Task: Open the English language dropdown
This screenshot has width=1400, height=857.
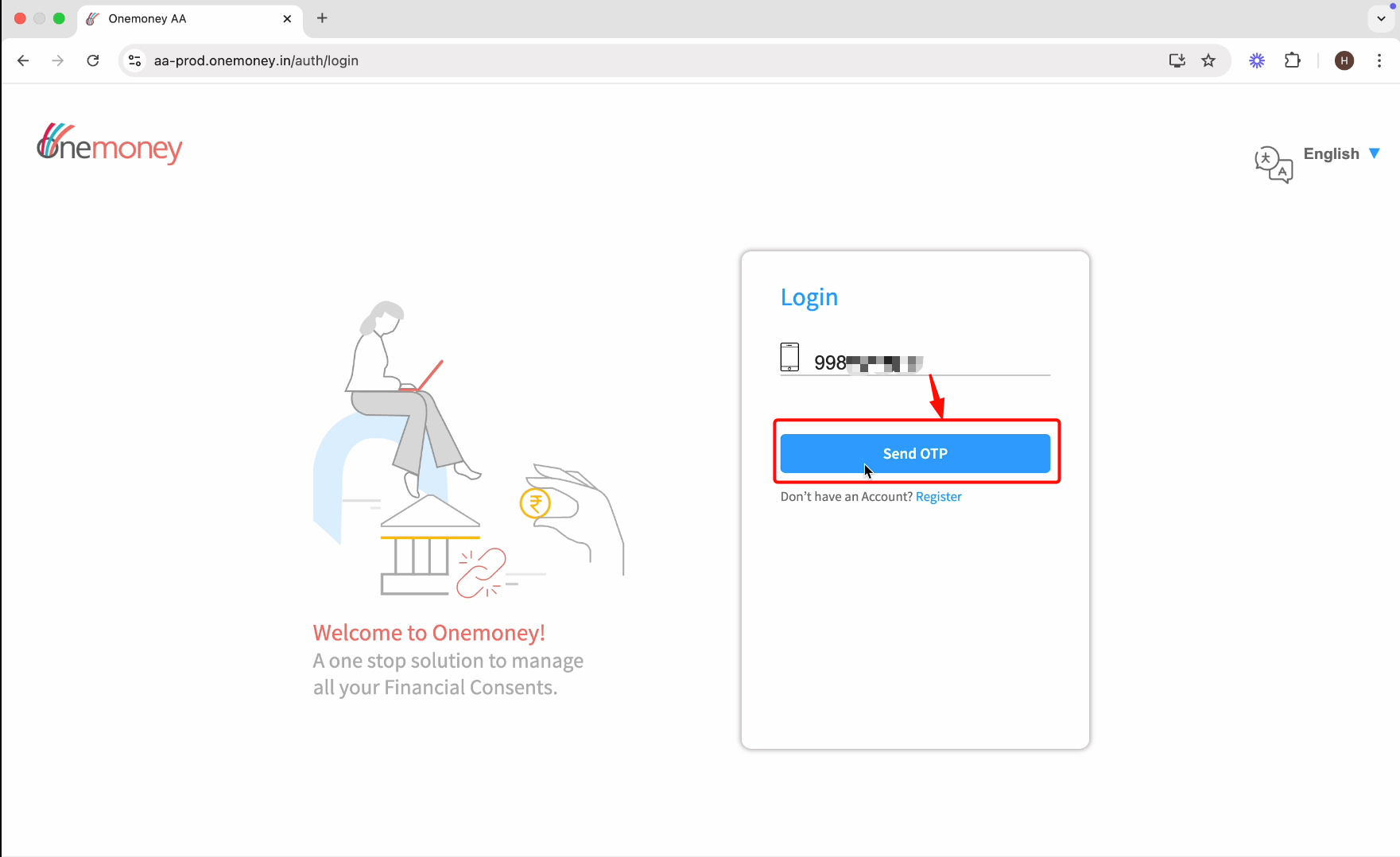Action: pyautogui.click(x=1341, y=153)
